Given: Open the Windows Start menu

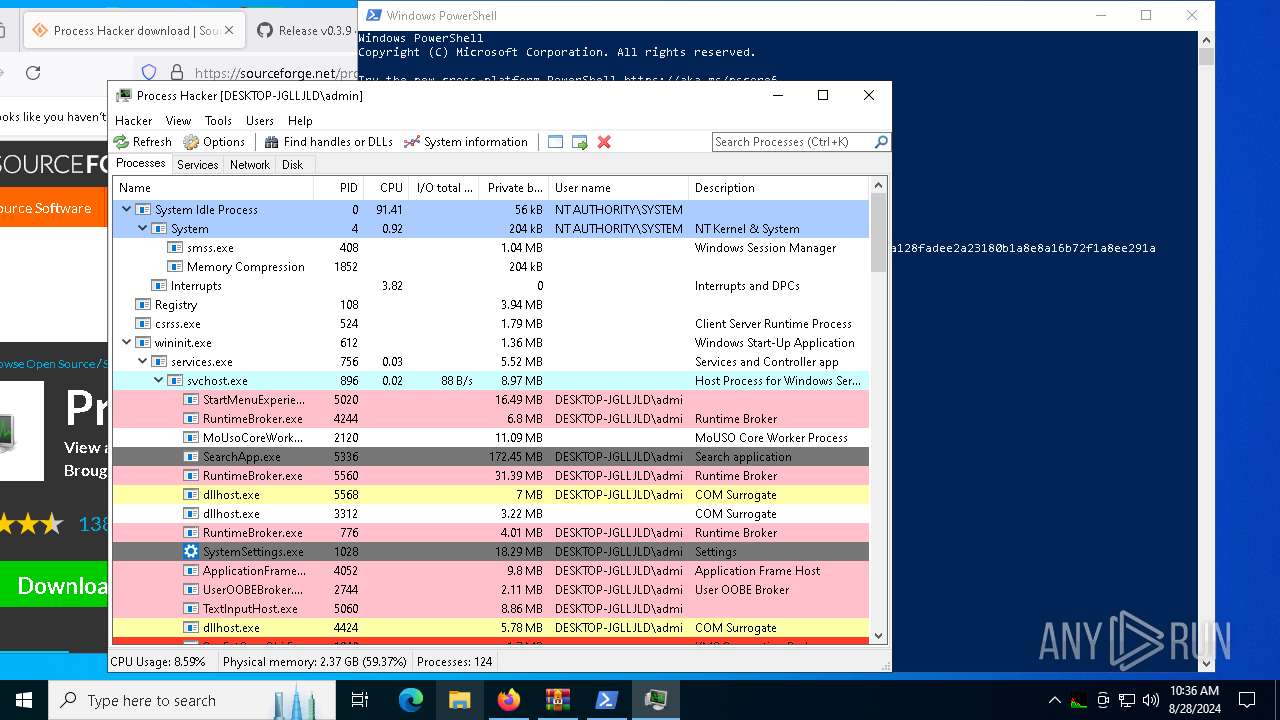Looking at the screenshot, I should 24,701.
